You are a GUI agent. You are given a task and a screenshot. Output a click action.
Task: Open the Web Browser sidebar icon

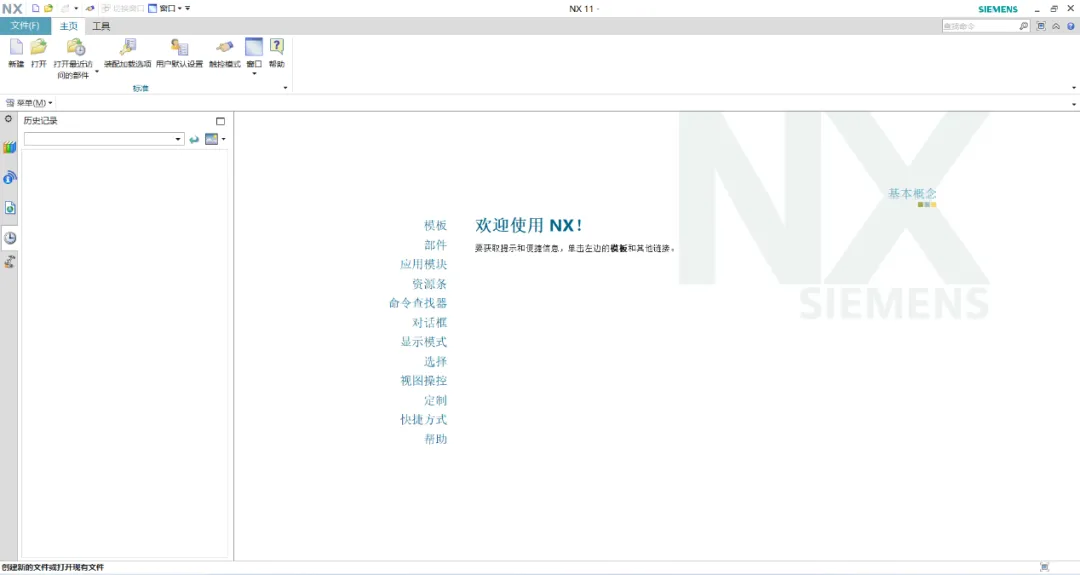point(10,208)
